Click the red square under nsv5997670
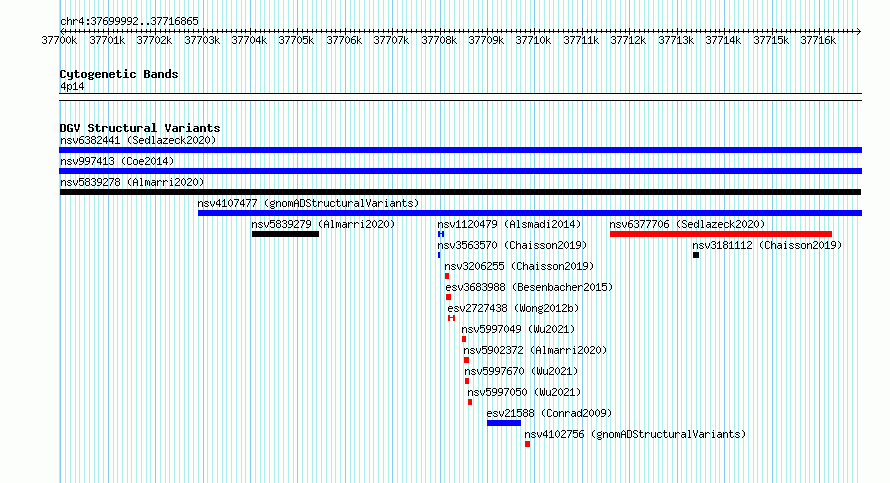Screen dimensions: 890x483 coord(467,381)
